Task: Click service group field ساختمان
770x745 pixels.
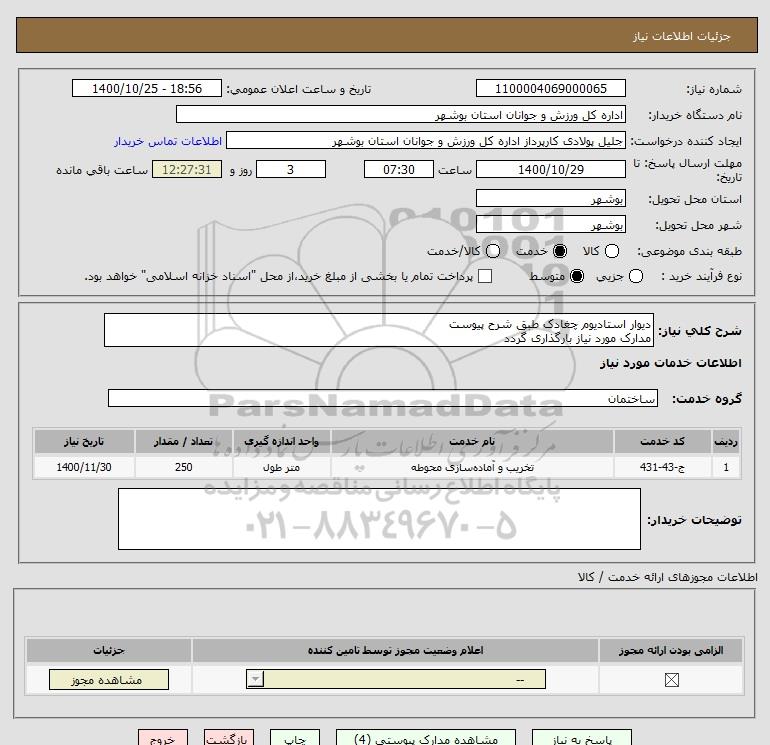Action: pos(383,398)
